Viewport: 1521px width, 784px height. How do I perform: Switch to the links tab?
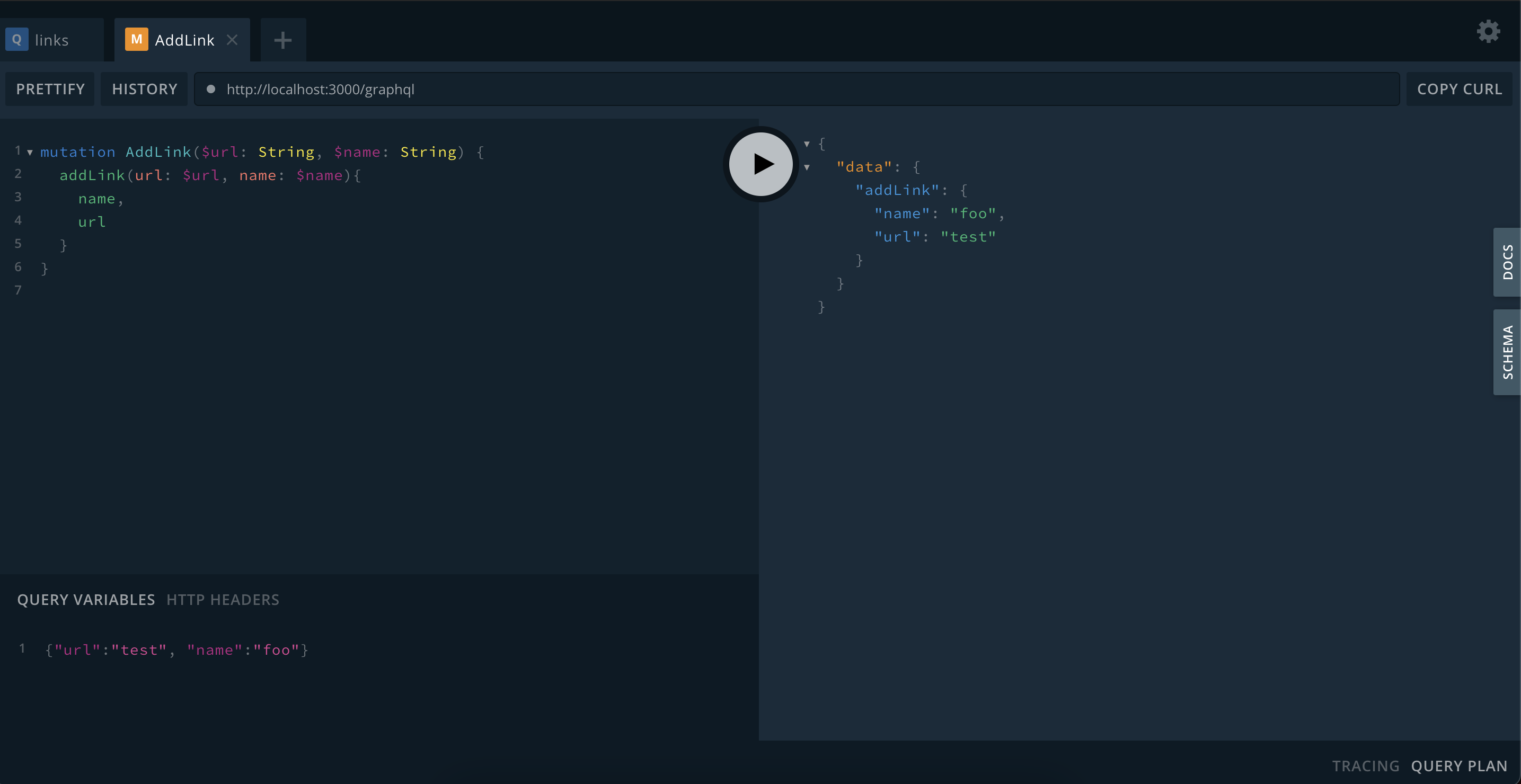[x=51, y=40]
